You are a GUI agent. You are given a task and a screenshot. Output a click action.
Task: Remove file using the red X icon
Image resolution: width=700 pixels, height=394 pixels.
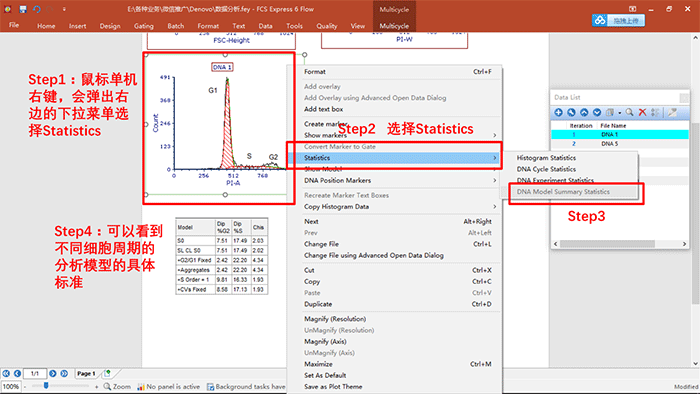tap(642, 112)
